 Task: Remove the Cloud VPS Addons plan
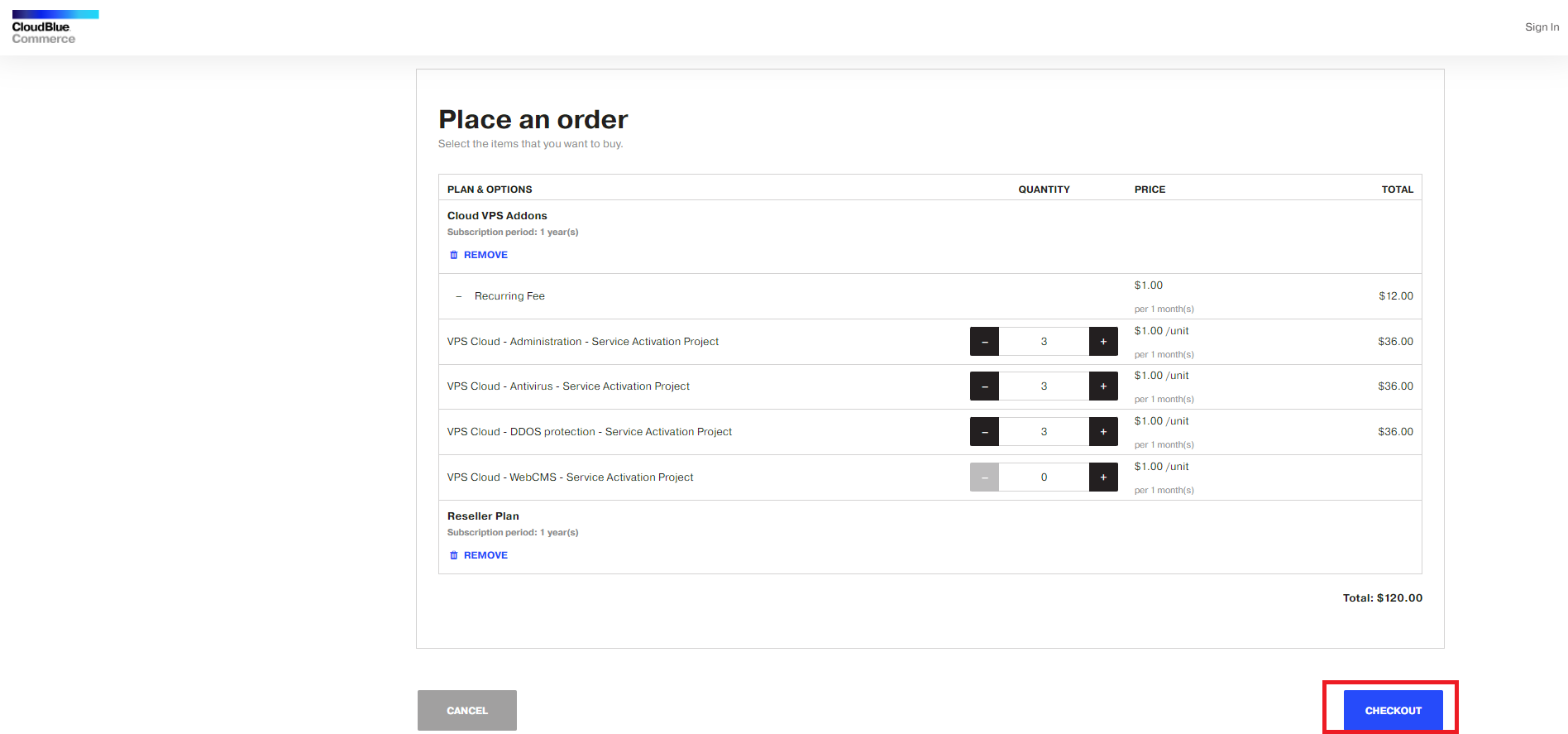[x=478, y=255]
